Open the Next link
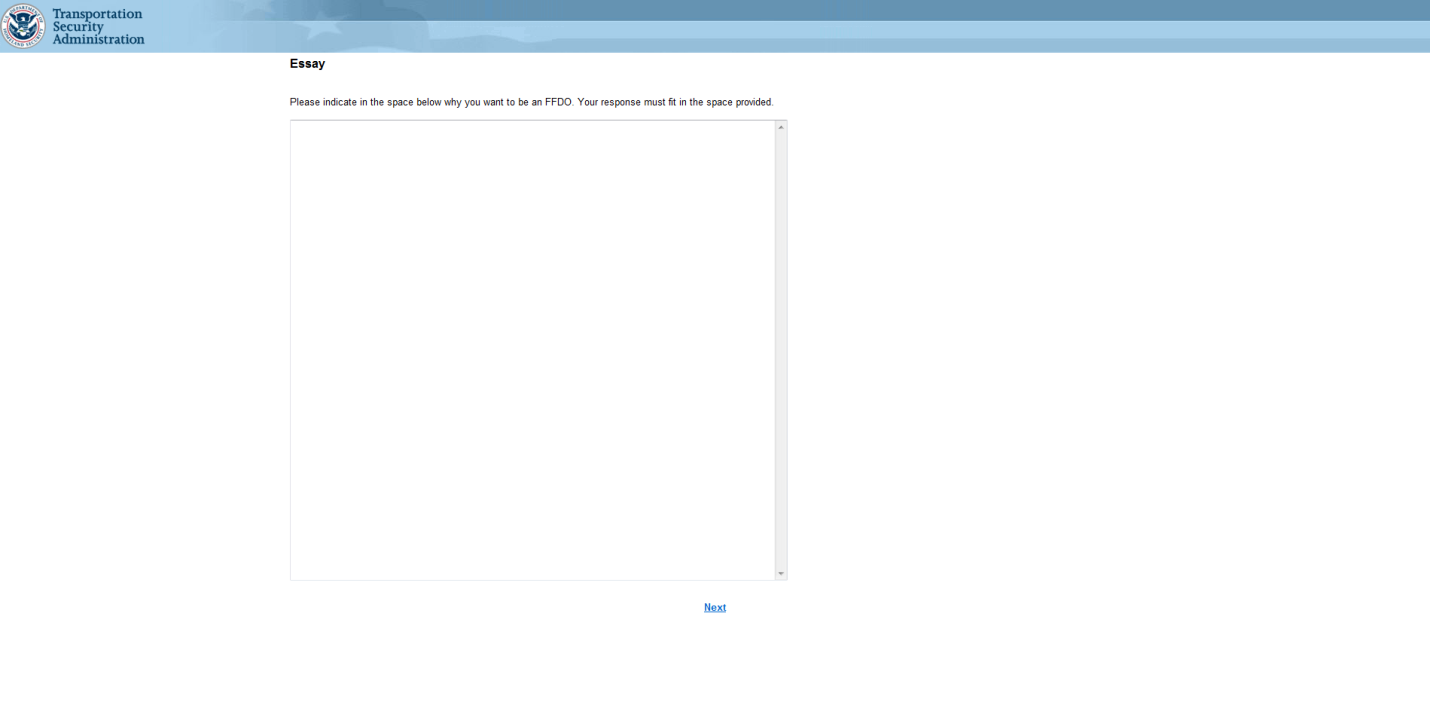 (715, 608)
